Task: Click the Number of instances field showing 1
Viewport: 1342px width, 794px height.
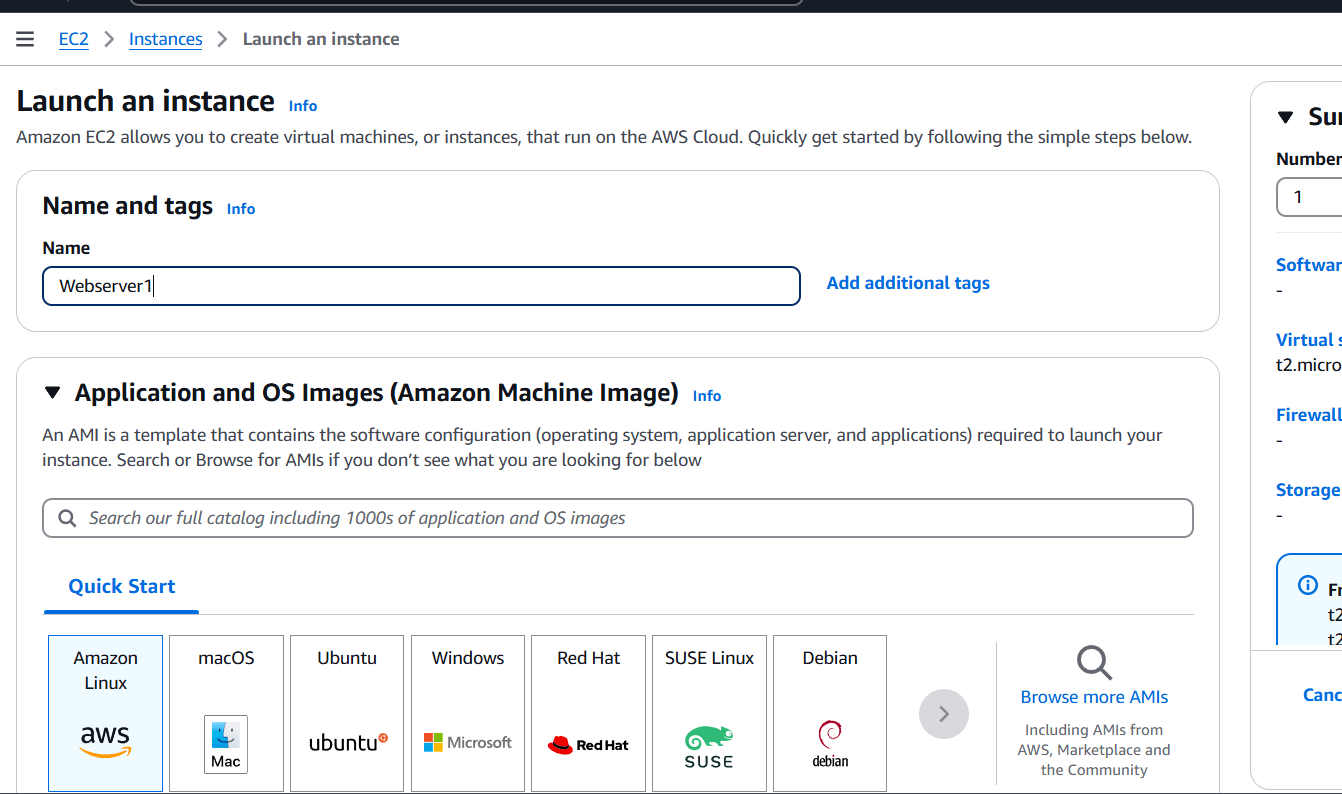Action: pyautogui.click(x=1310, y=197)
